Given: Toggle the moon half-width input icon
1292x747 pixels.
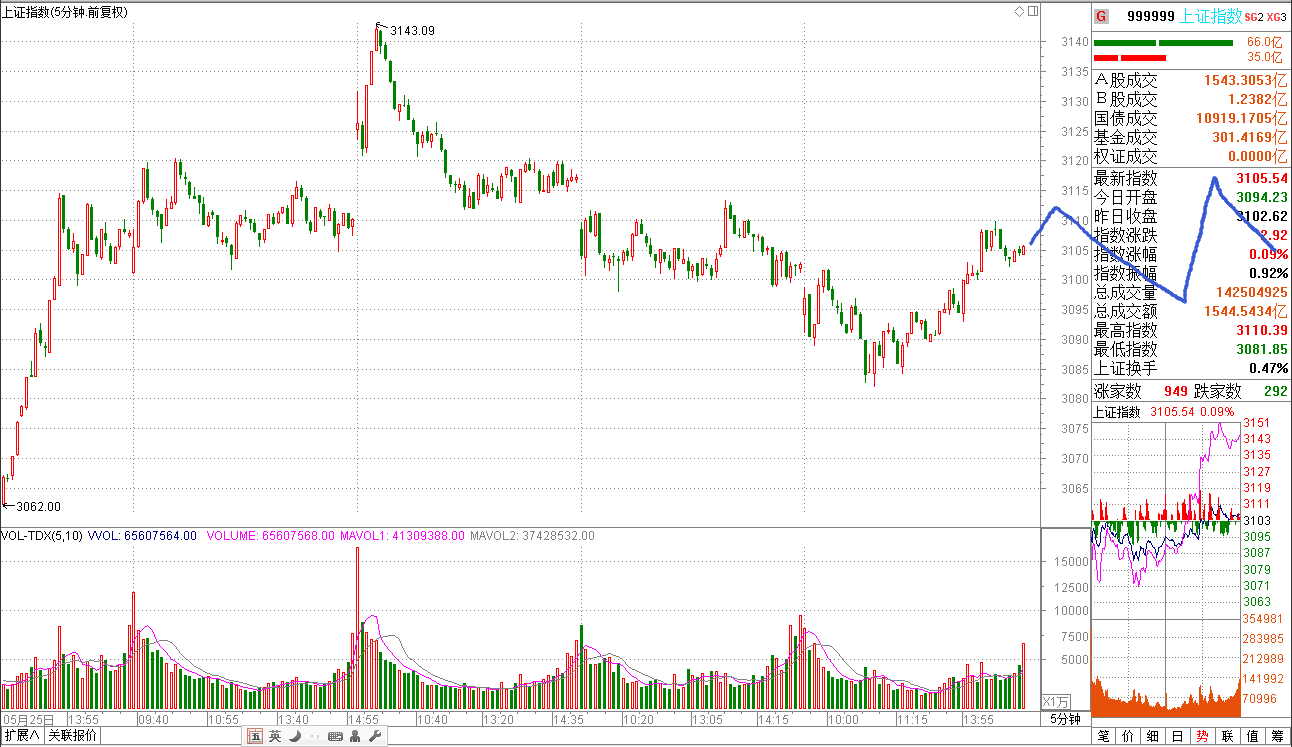Looking at the screenshot, I should 295,737.
